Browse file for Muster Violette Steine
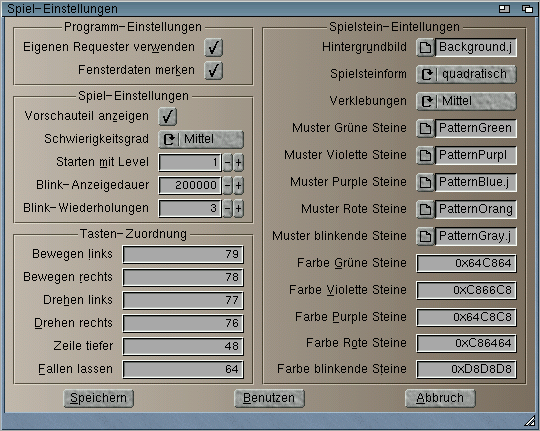The width and height of the screenshot is (540, 431). (x=425, y=155)
